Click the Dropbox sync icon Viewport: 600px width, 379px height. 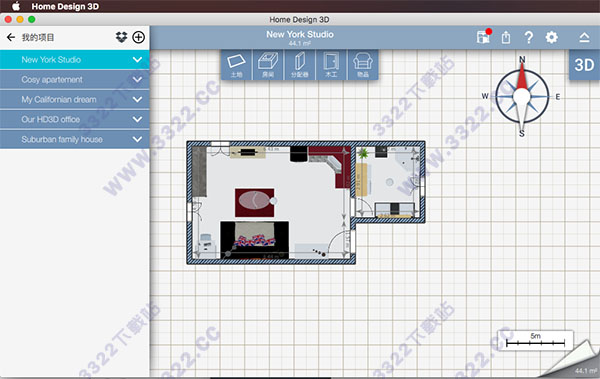(x=121, y=37)
